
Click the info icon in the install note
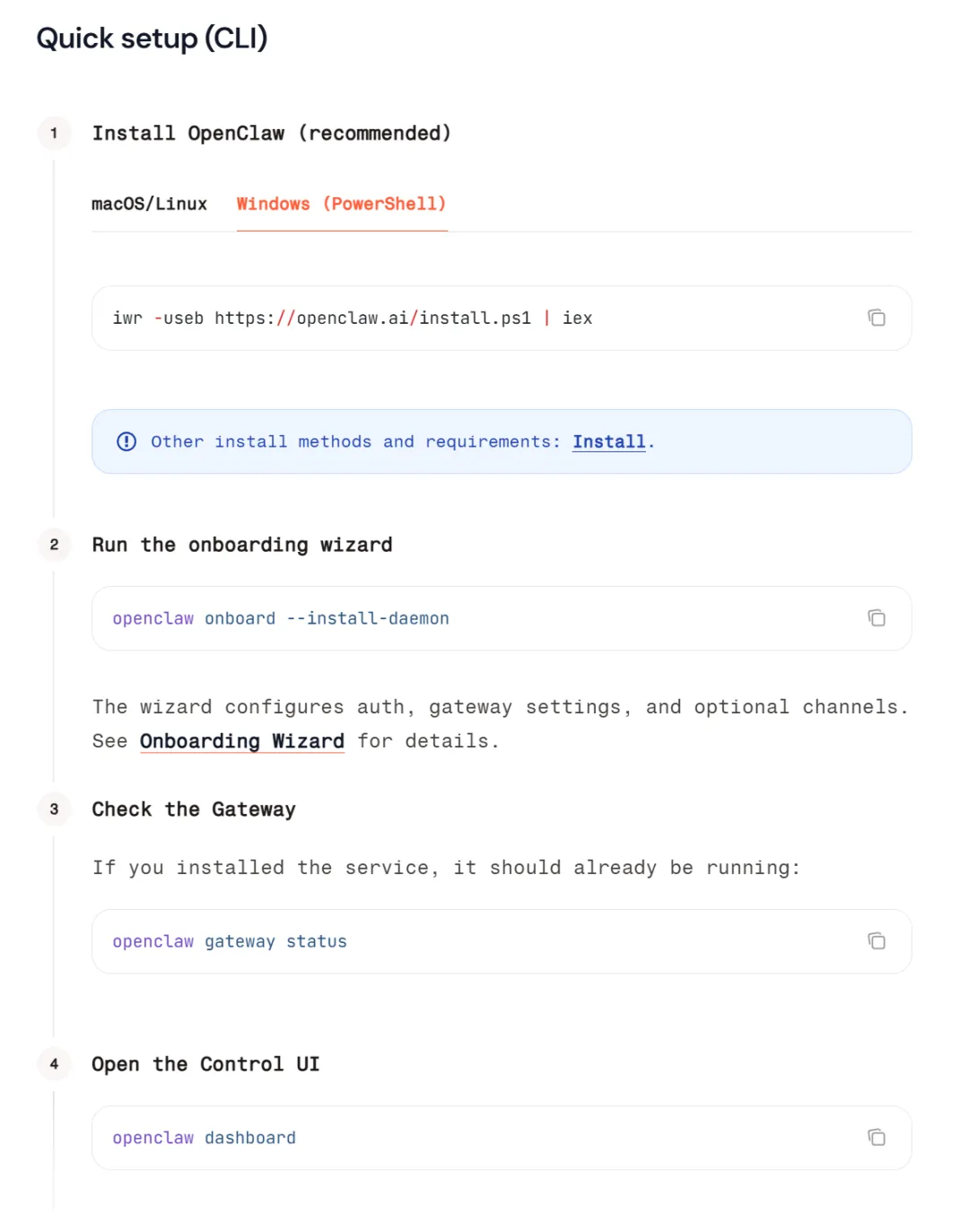[x=127, y=441]
